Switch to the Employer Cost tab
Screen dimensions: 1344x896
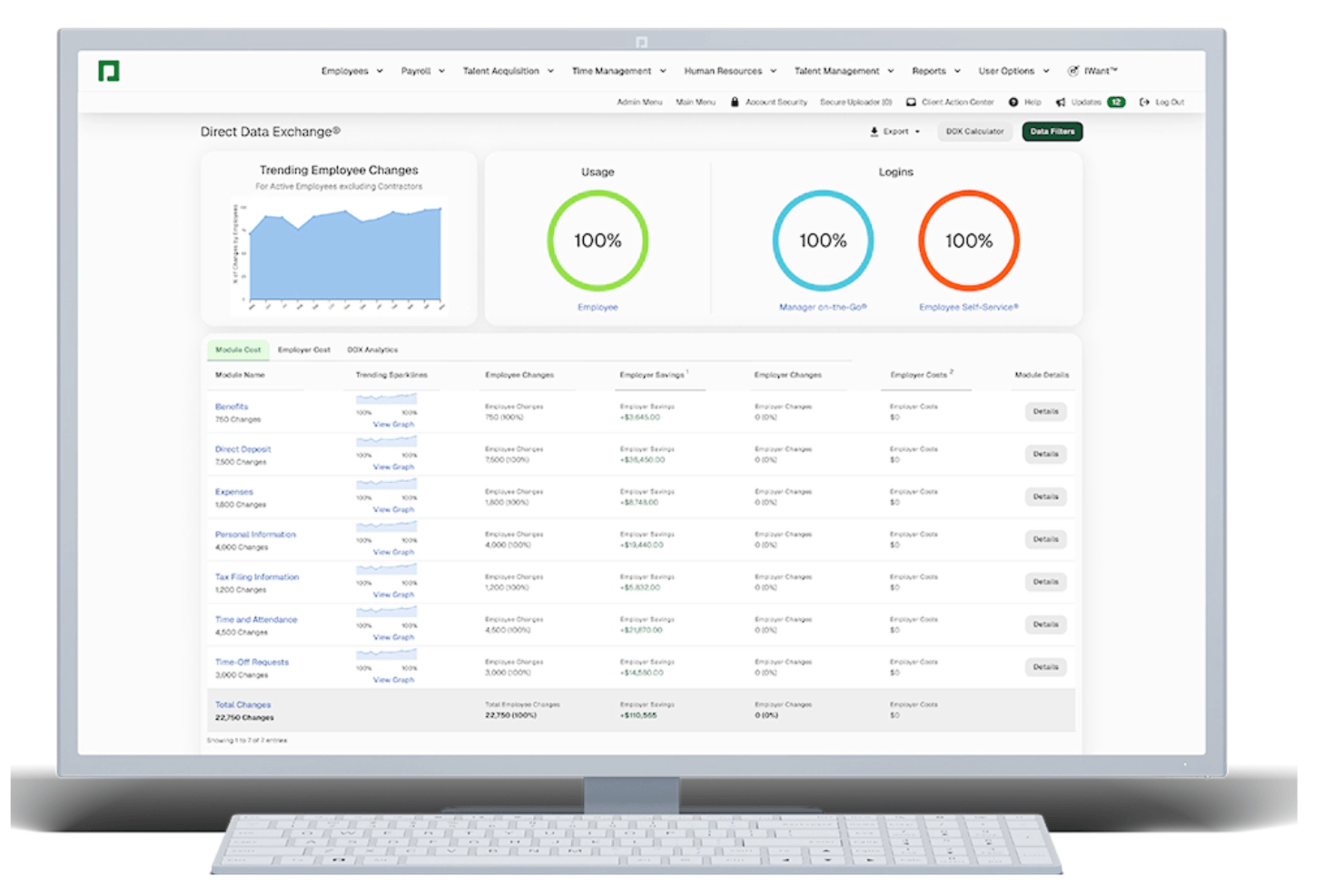coord(304,350)
